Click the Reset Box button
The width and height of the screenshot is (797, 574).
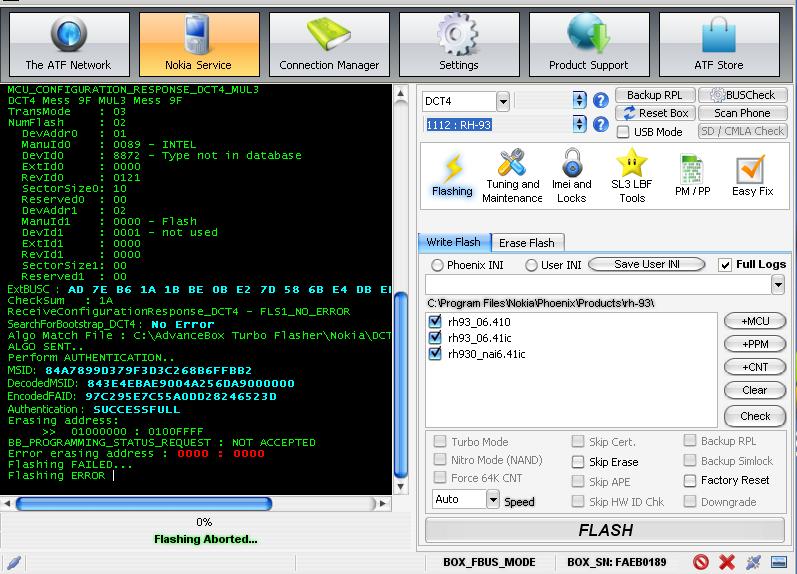click(x=655, y=113)
